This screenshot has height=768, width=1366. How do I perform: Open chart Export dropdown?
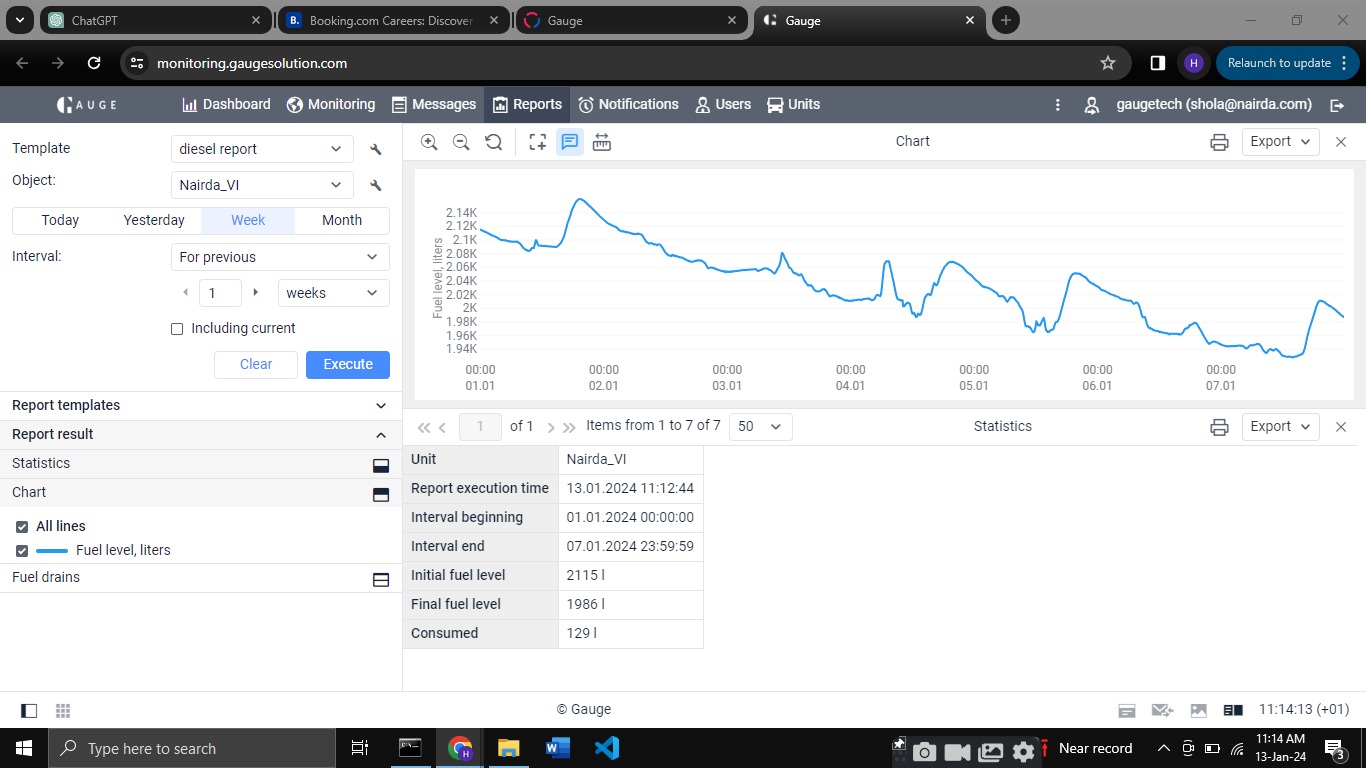pos(1280,142)
